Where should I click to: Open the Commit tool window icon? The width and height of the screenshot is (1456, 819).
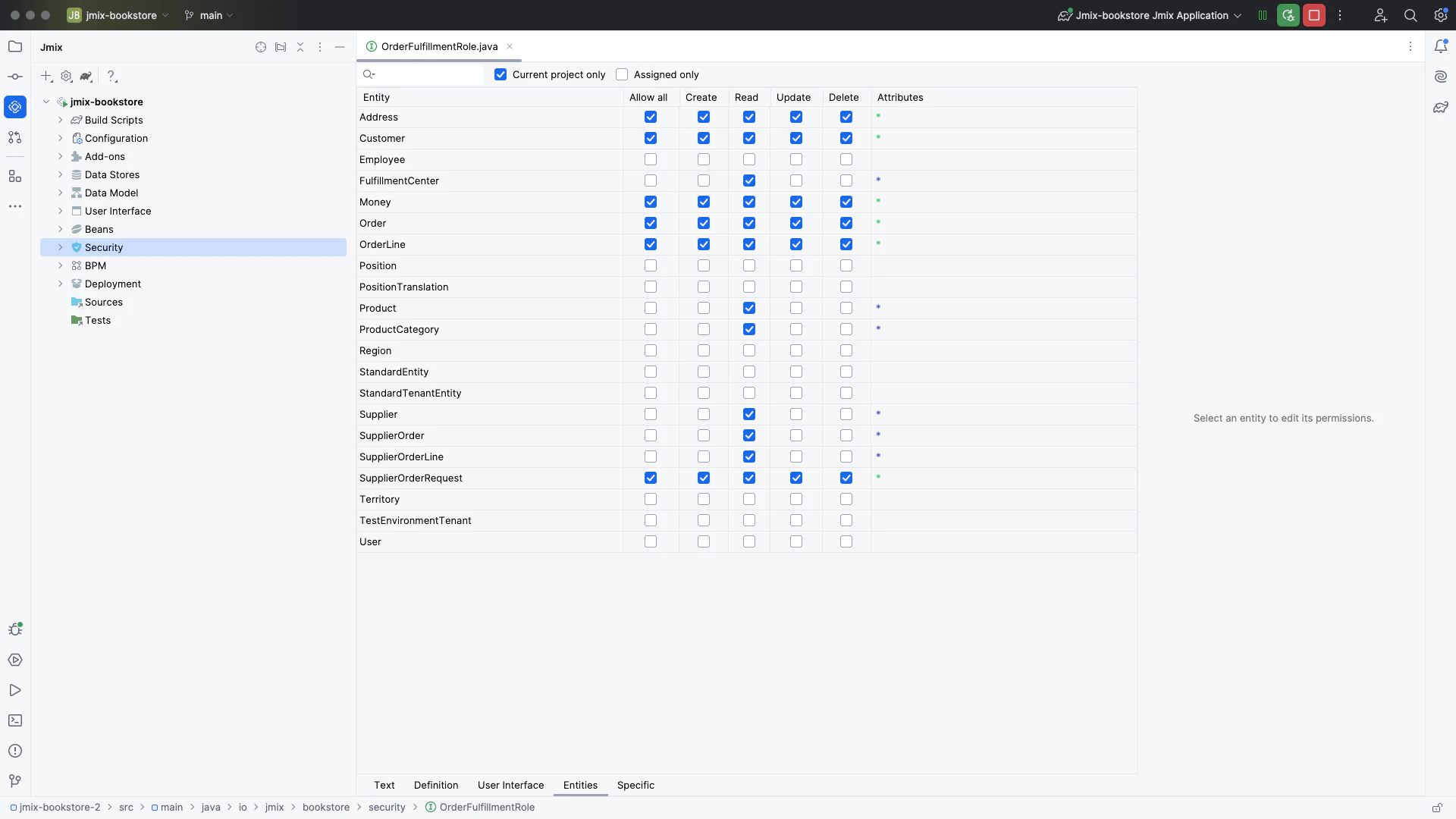[x=15, y=76]
